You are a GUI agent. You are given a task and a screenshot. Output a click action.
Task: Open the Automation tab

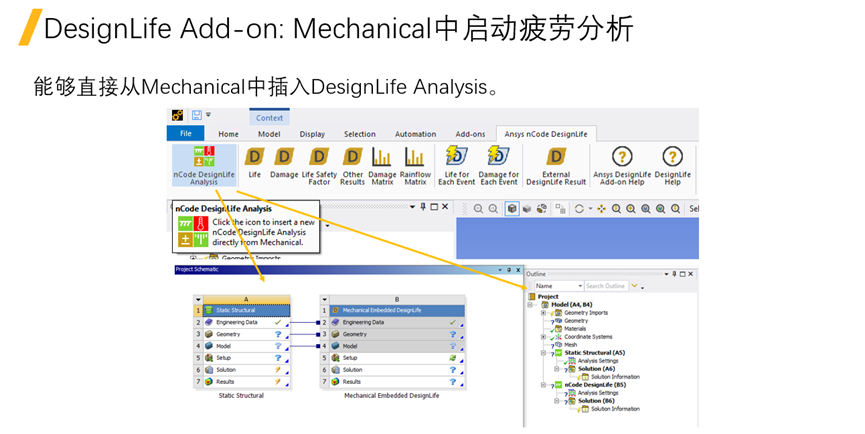point(415,134)
